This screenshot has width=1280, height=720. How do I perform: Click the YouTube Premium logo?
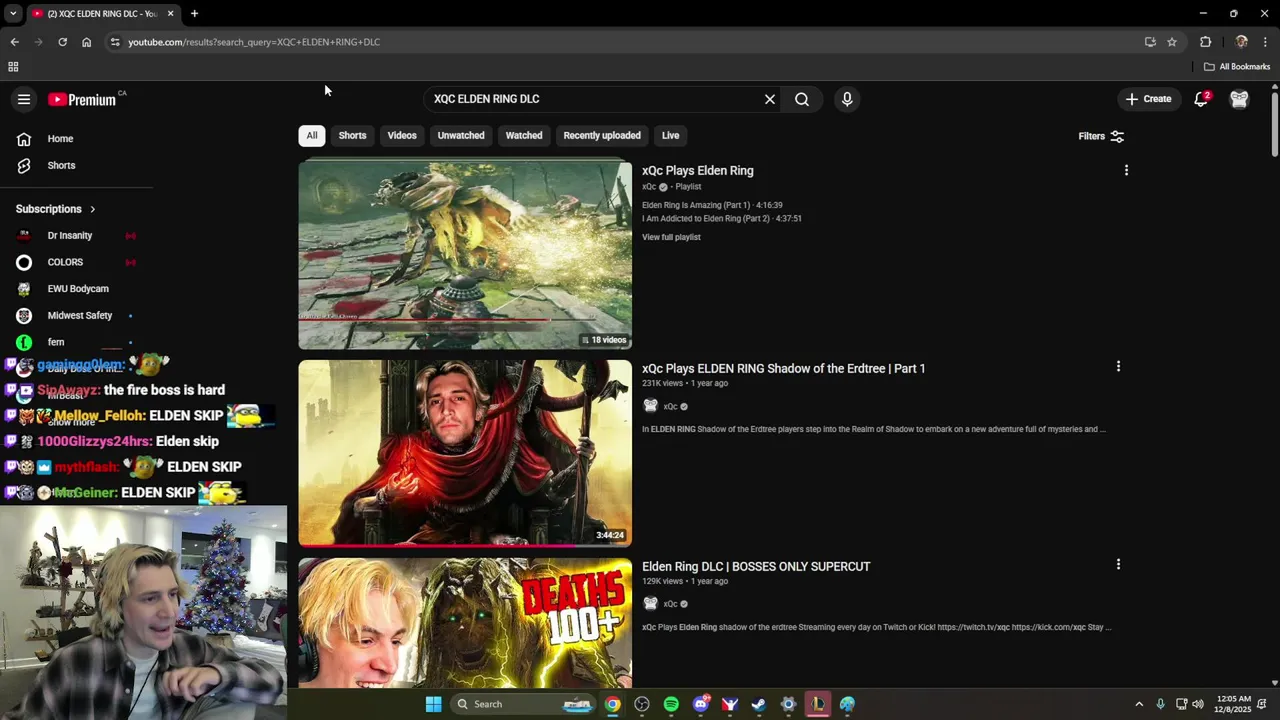[x=83, y=99]
